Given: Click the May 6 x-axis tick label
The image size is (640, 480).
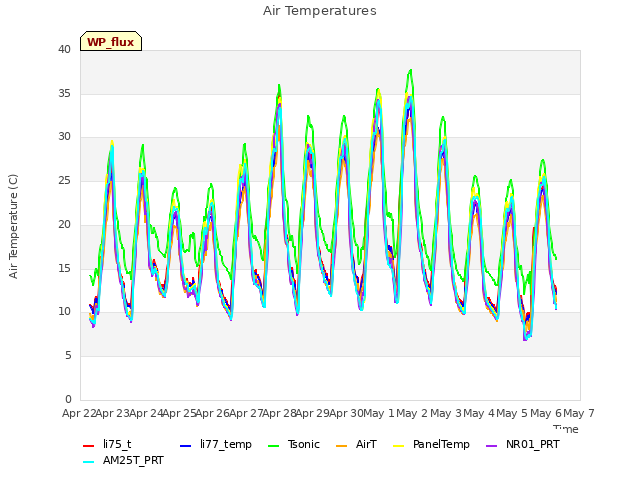Looking at the screenshot, I should pos(546,413).
